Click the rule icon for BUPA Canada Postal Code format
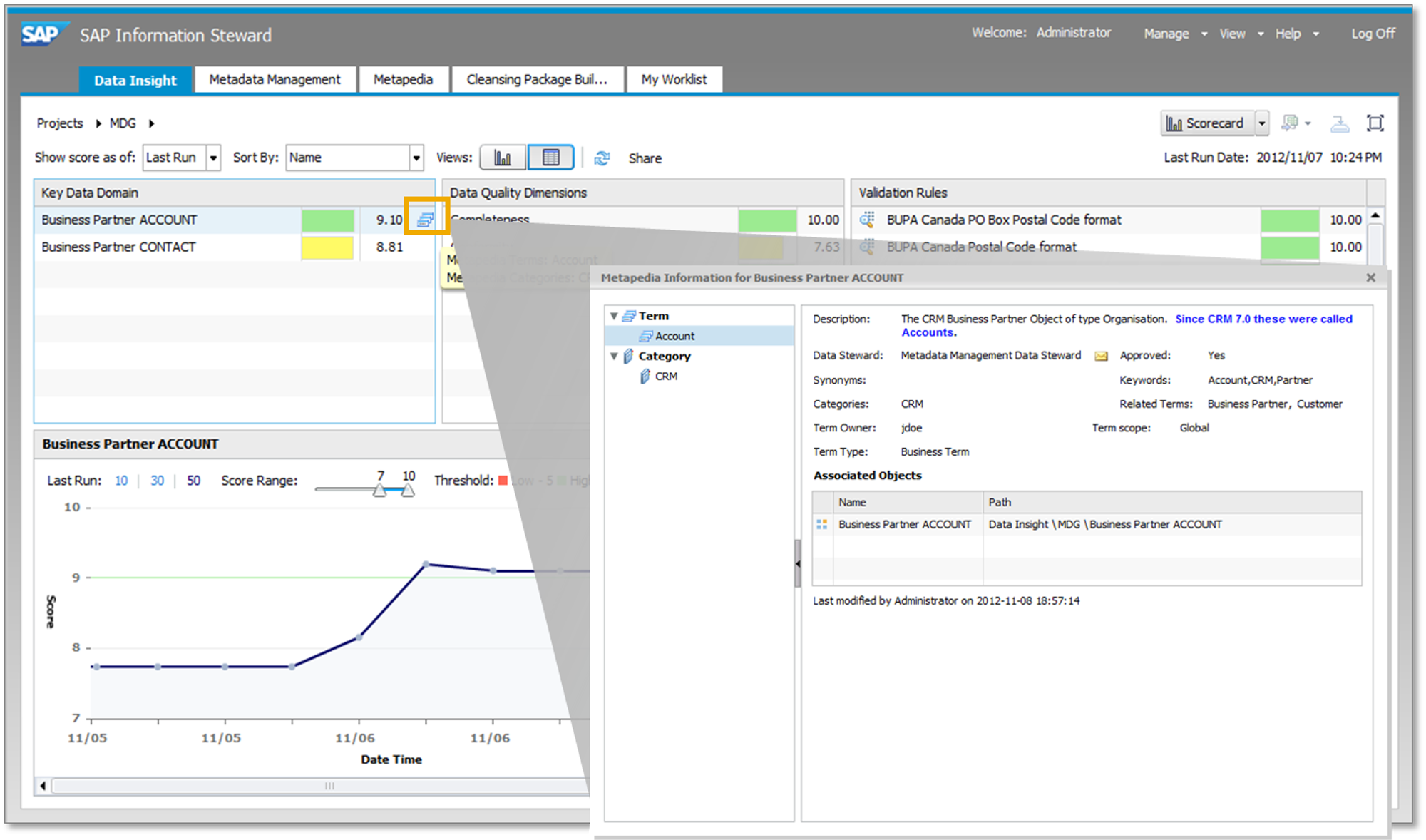 (x=867, y=247)
